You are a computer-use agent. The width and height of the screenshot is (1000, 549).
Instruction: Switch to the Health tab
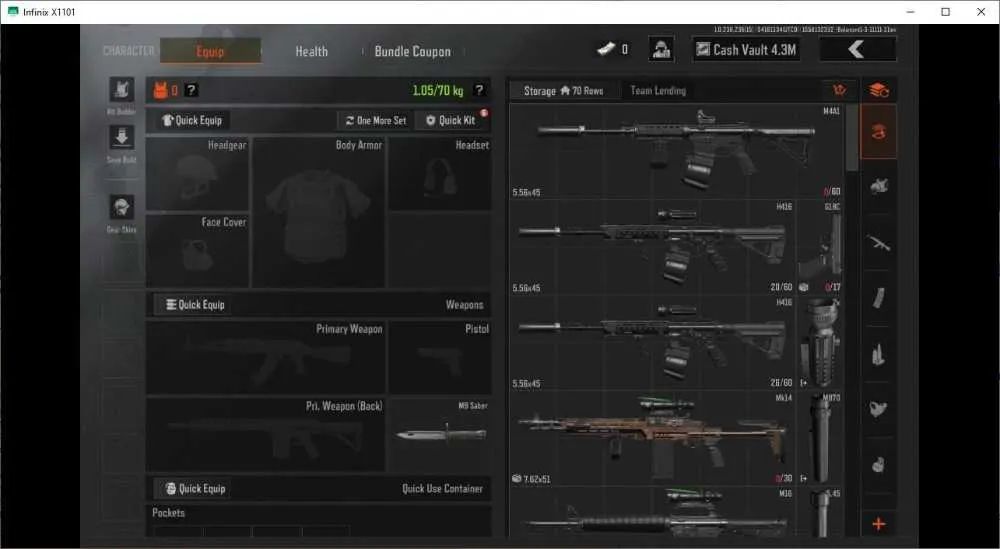(311, 52)
